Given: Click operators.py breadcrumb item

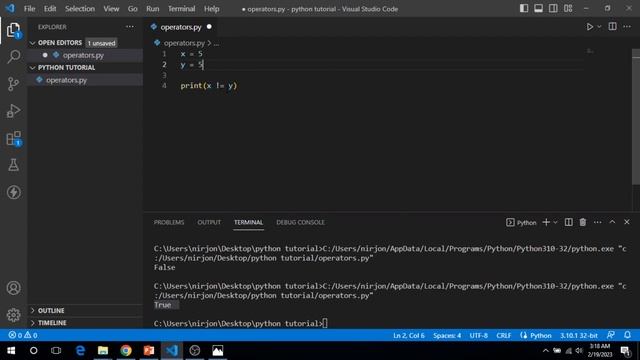Looking at the screenshot, I should click(x=184, y=43).
